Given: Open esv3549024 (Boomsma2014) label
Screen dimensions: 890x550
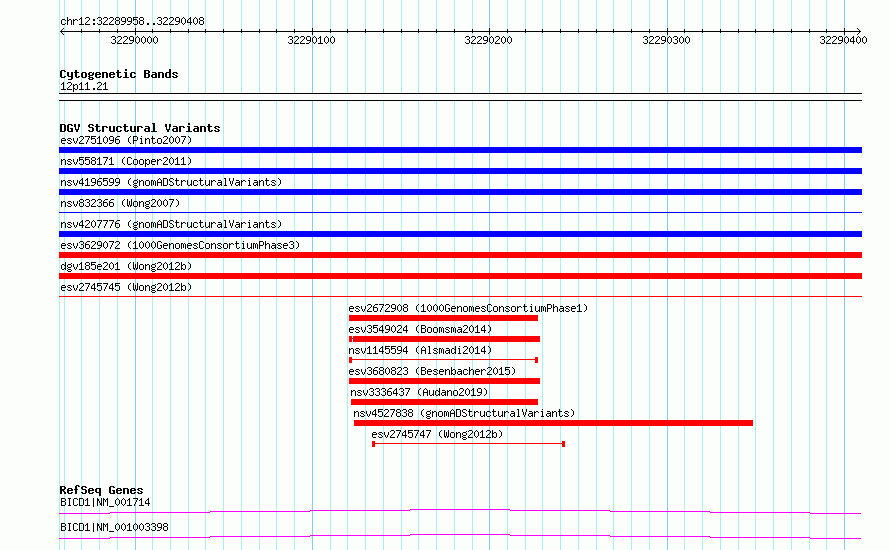Looking at the screenshot, I should 420,329.
